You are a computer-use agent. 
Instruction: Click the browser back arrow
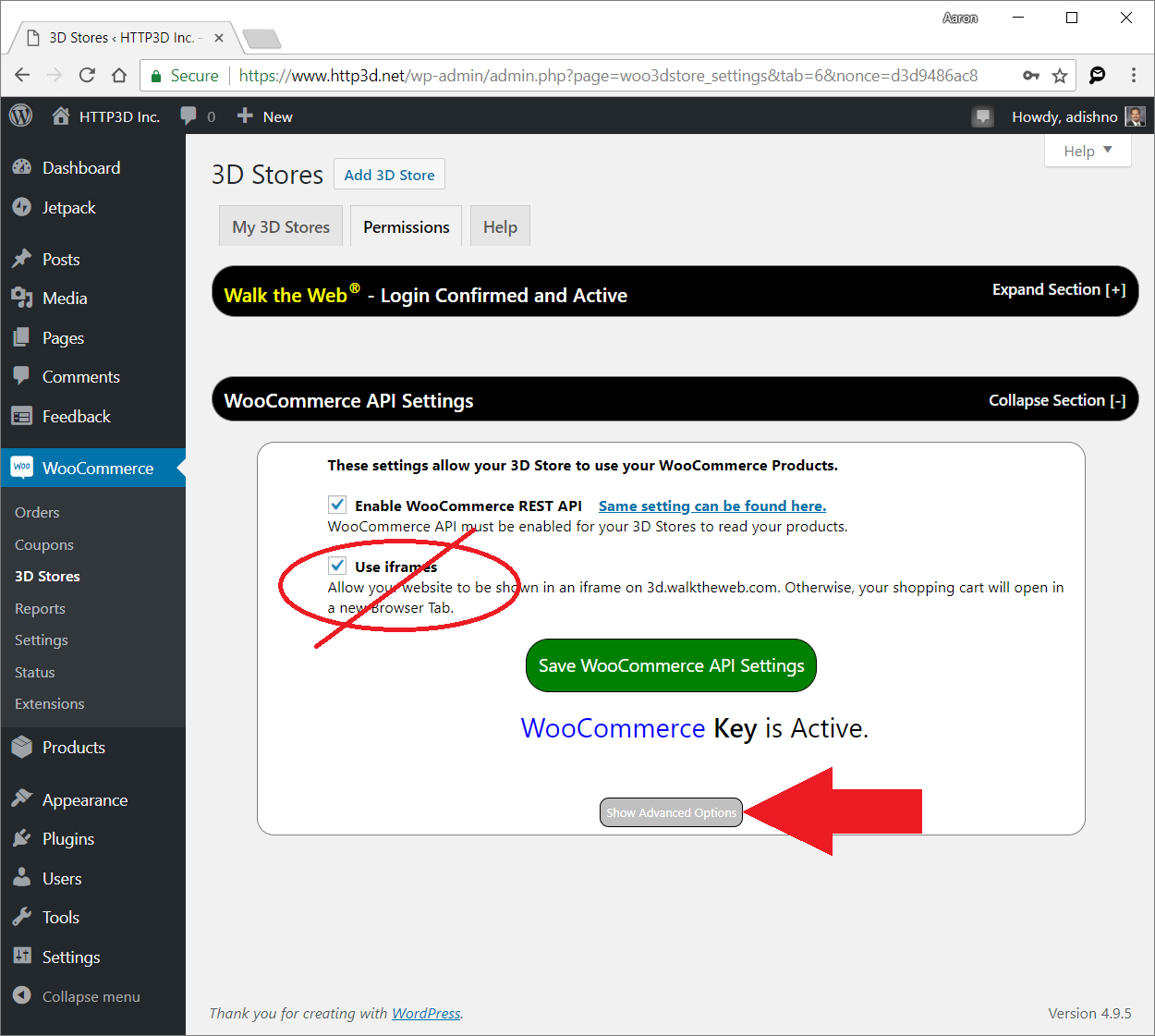coord(22,76)
